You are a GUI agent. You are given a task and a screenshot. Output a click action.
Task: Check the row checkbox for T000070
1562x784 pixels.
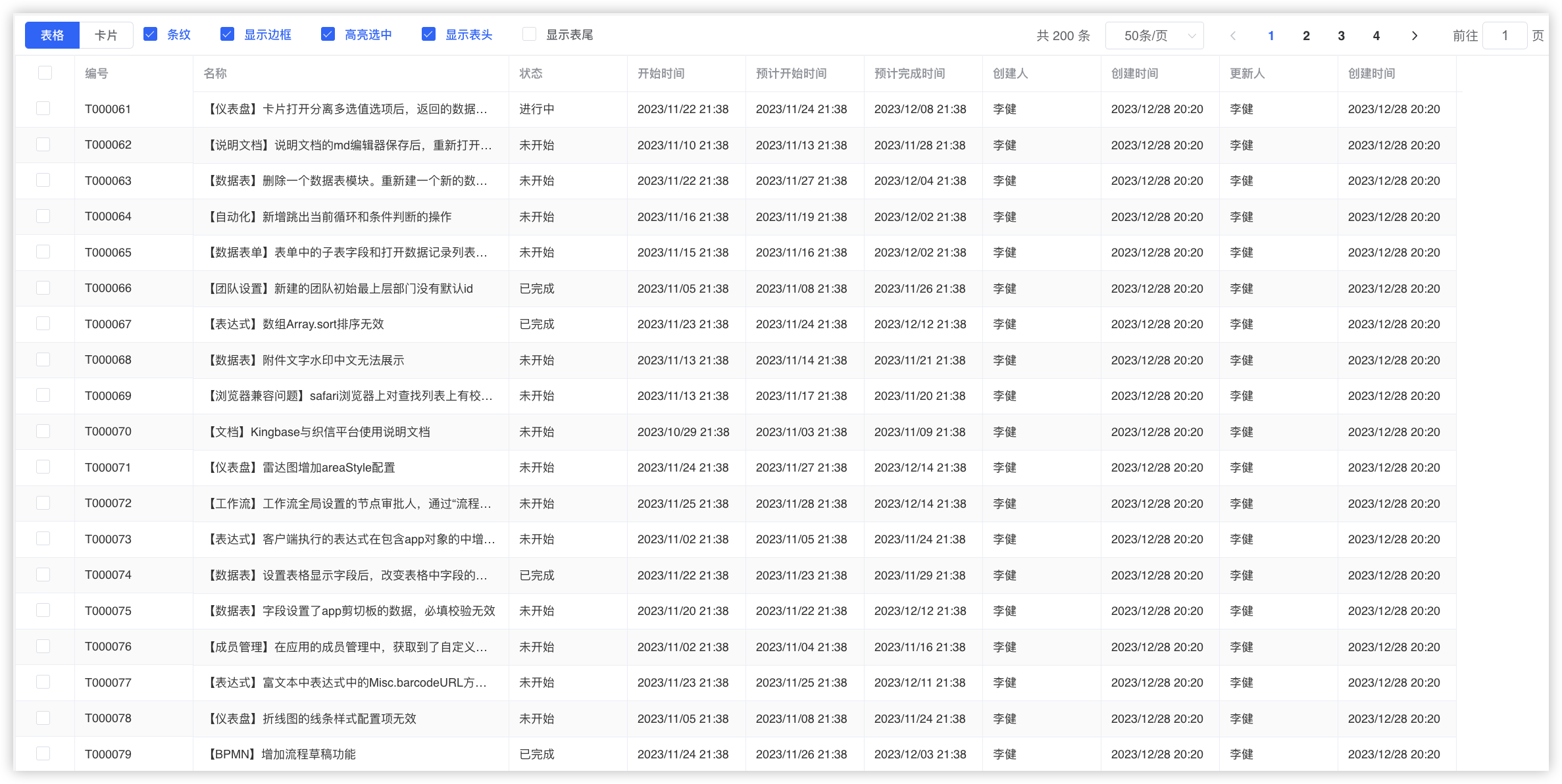click(43, 431)
